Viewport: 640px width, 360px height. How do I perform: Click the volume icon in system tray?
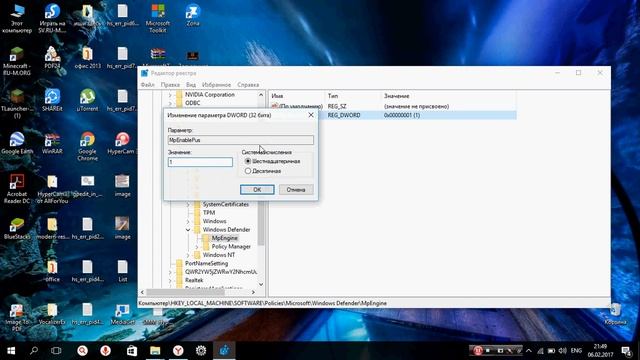pos(562,351)
